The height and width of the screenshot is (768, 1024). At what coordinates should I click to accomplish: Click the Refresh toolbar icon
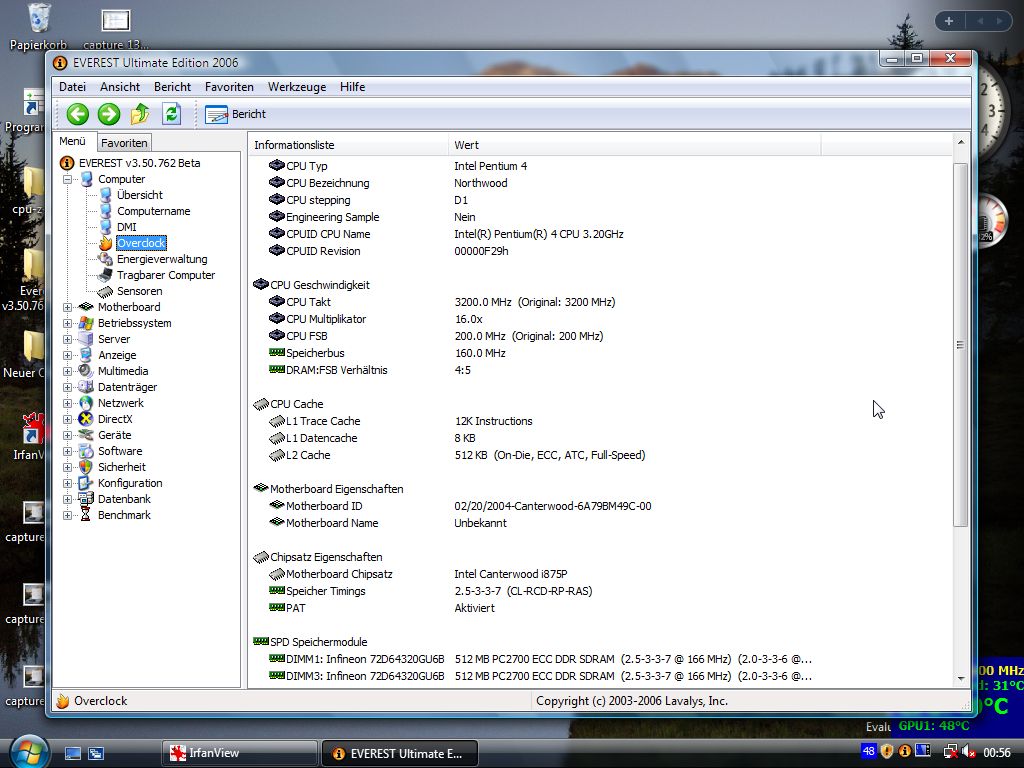pyautogui.click(x=171, y=114)
